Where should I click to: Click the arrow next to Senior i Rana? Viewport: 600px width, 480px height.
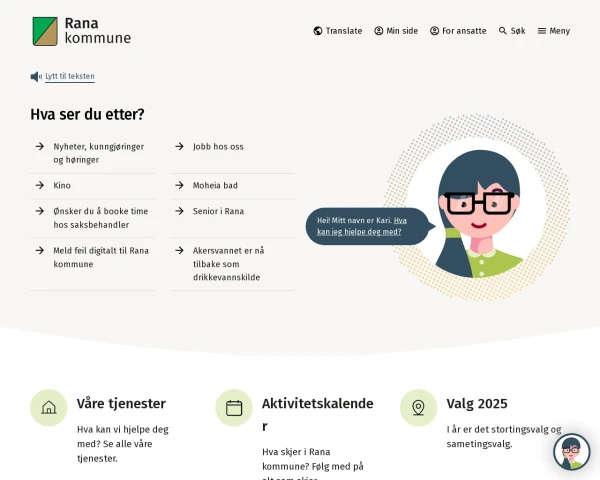[x=179, y=211]
